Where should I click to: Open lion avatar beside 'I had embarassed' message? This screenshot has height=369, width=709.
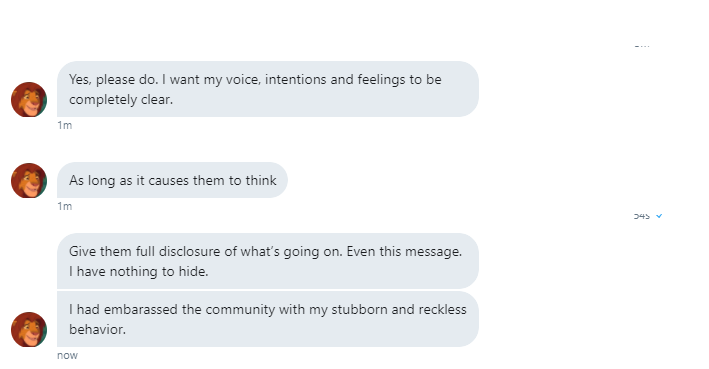coord(28,330)
